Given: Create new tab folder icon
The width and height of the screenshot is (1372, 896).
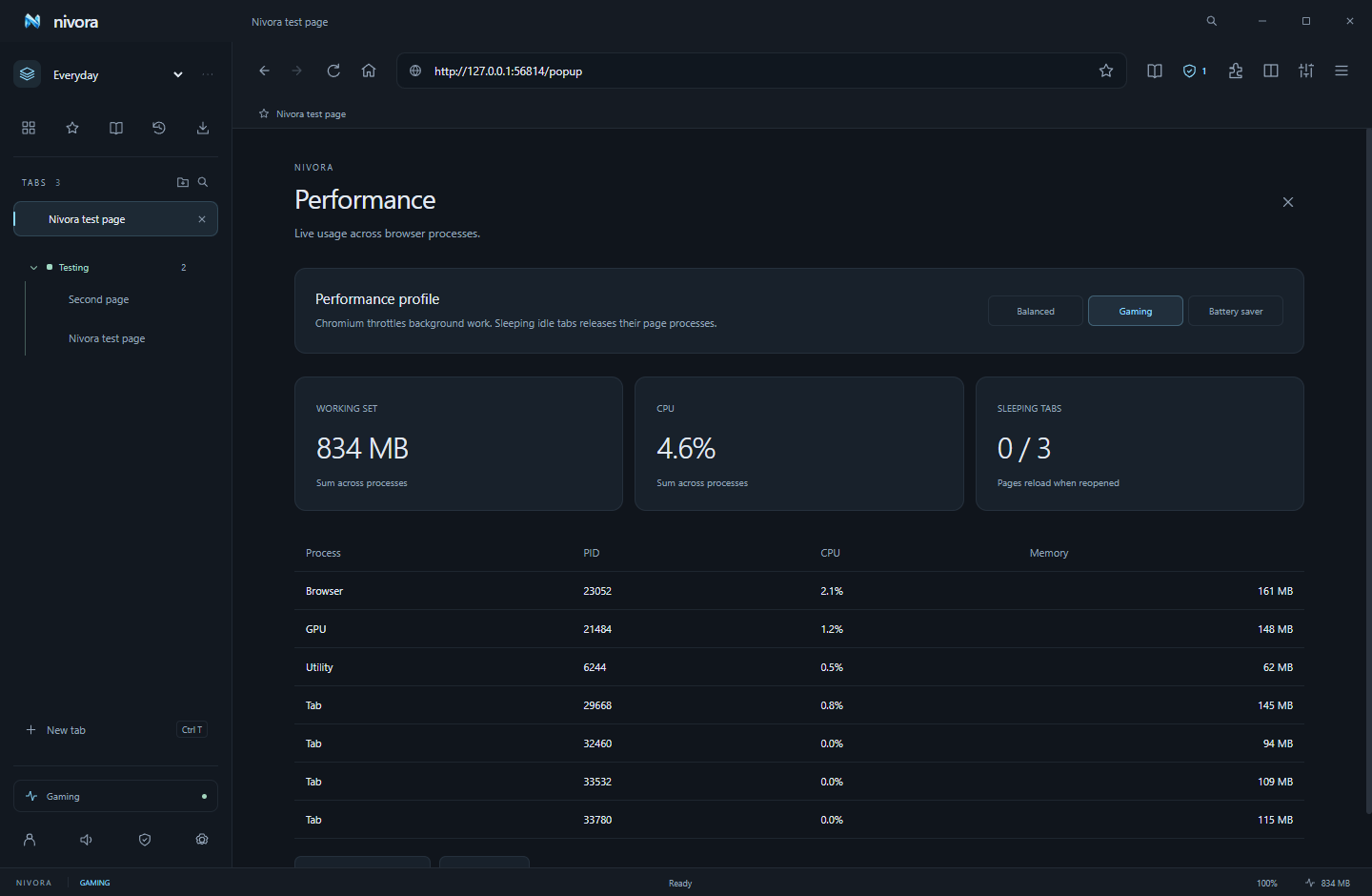Looking at the screenshot, I should point(183,182).
